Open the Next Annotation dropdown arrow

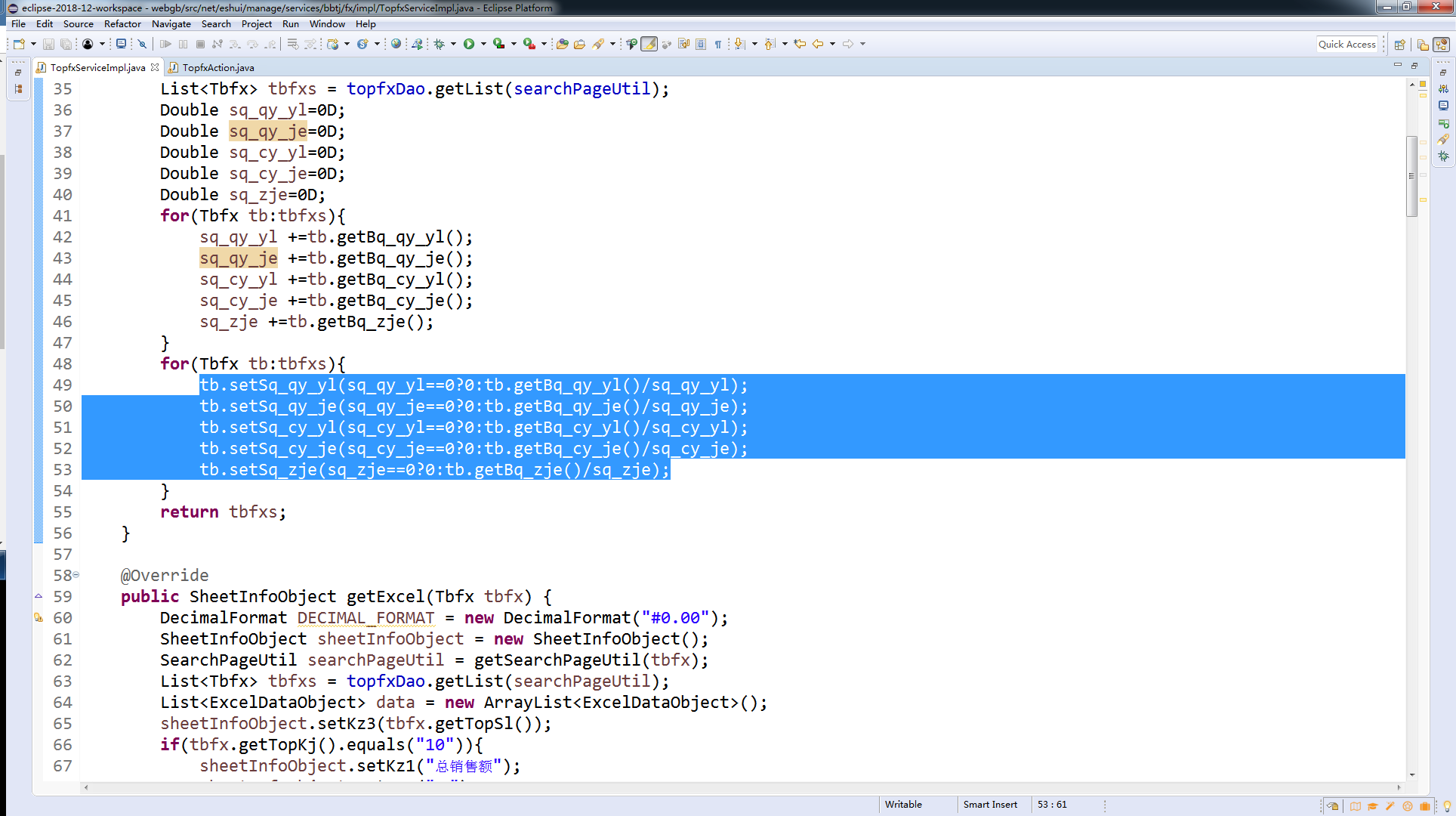coord(754,44)
